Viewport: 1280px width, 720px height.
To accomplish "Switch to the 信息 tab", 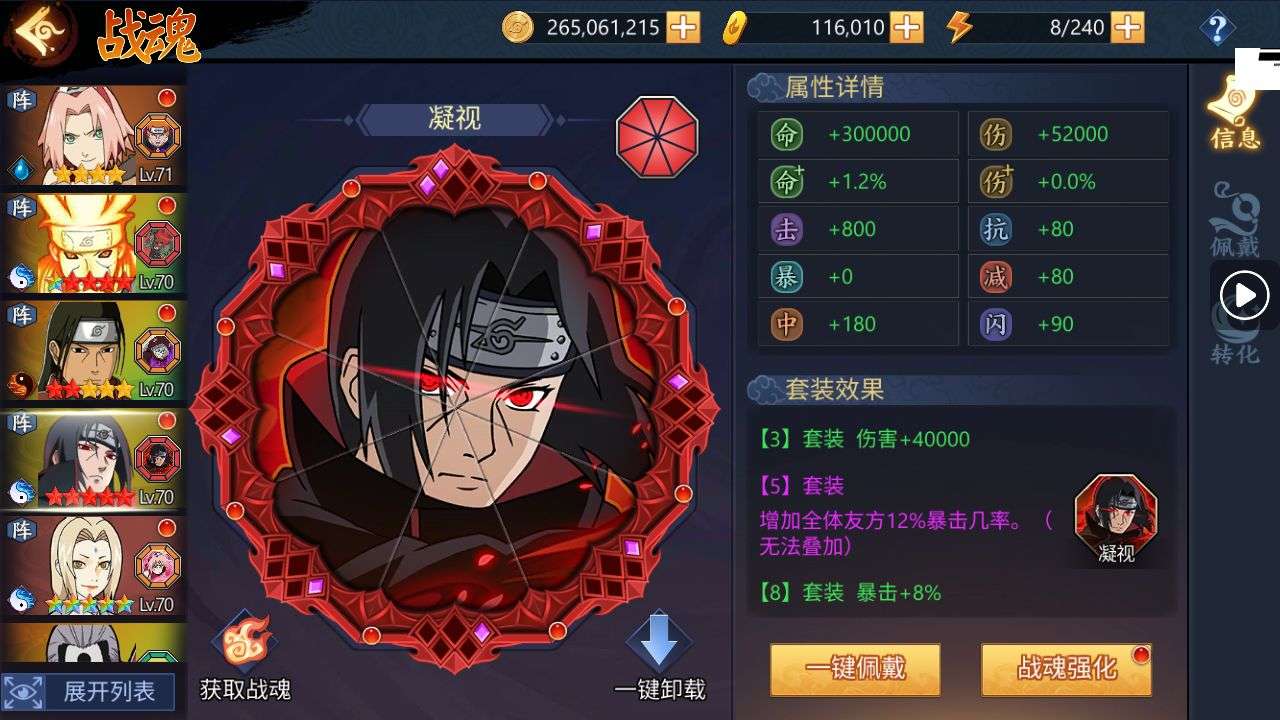I will 1235,112.
